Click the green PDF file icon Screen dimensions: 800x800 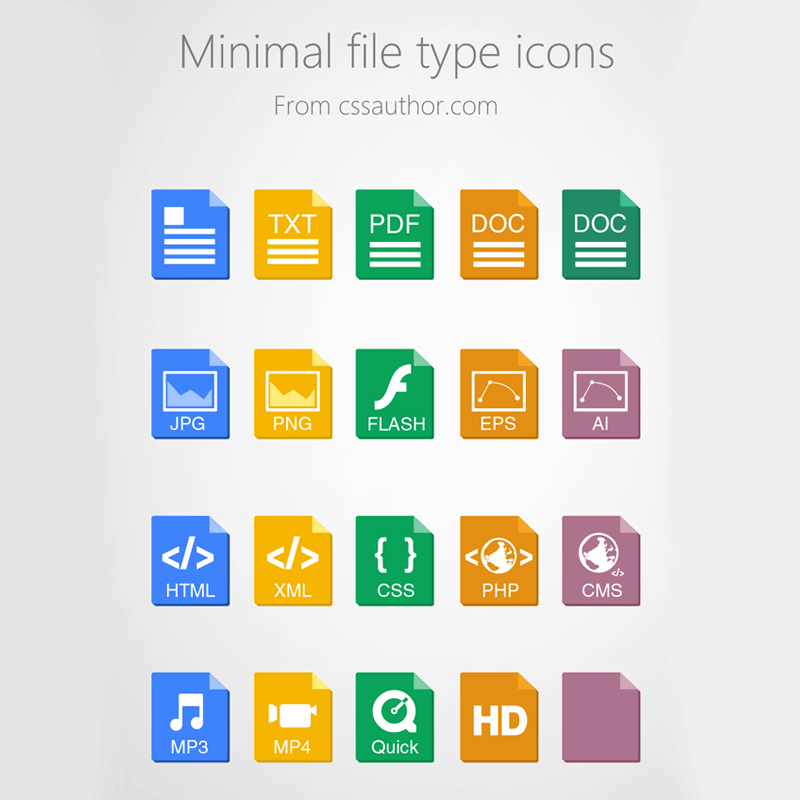pos(395,235)
